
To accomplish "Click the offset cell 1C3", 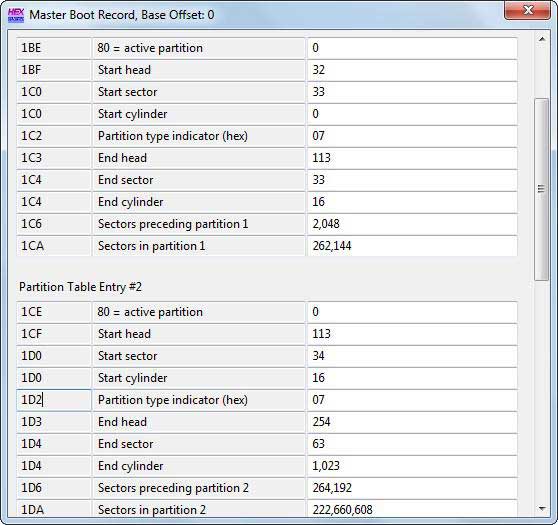I will [54, 158].
